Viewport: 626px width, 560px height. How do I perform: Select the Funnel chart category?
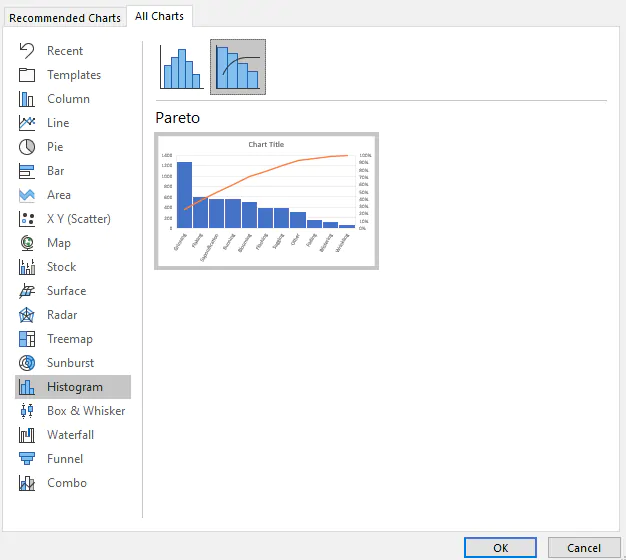click(x=64, y=459)
